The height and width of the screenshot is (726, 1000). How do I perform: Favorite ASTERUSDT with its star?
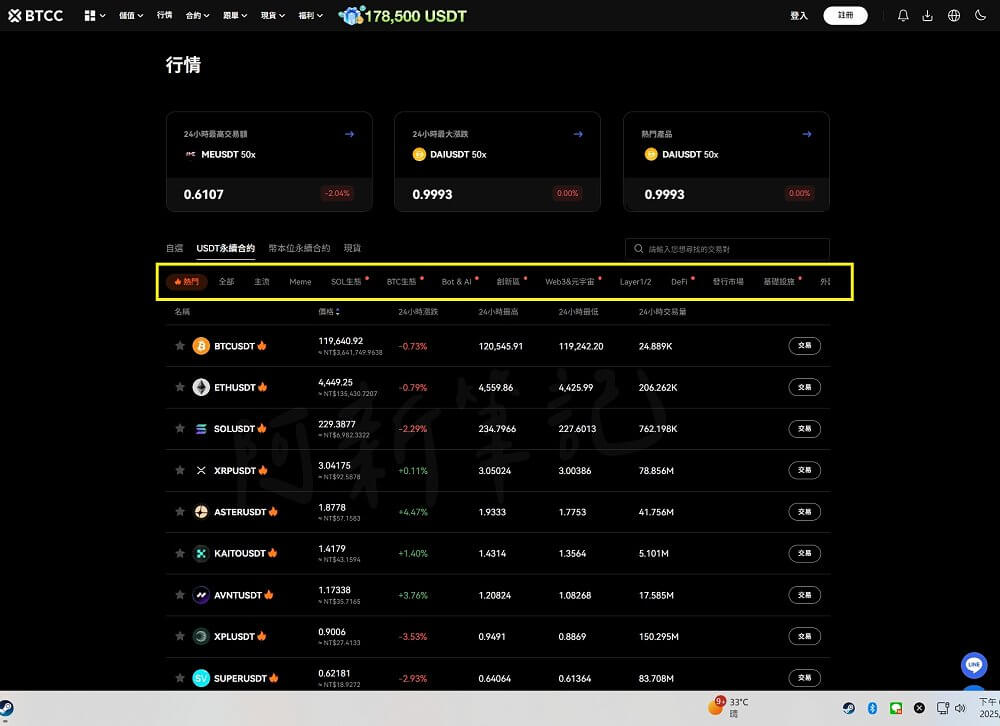click(x=180, y=512)
